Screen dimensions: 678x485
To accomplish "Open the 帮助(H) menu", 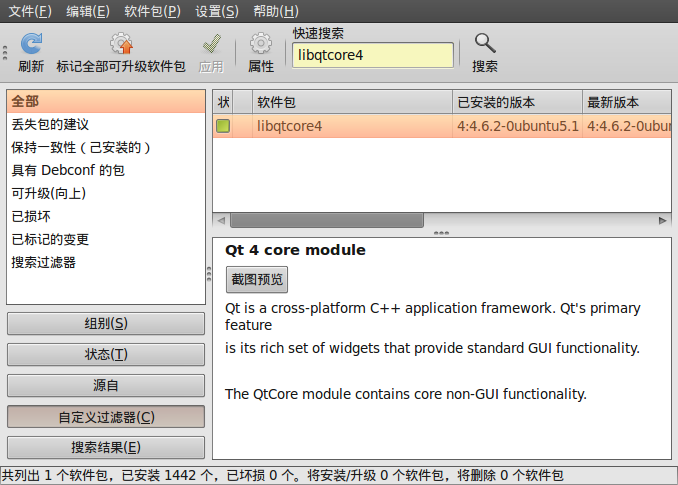I will (x=276, y=11).
